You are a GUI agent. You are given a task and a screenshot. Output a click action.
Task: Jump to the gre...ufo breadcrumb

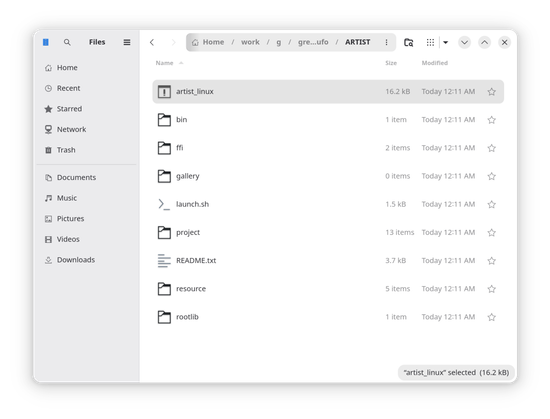[313, 42]
